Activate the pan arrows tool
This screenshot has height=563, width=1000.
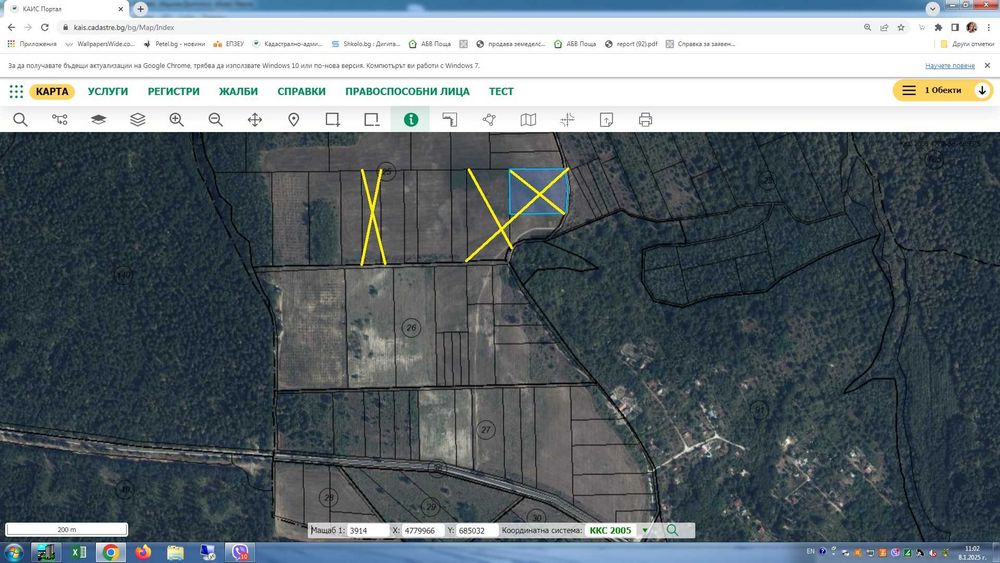[x=254, y=120]
